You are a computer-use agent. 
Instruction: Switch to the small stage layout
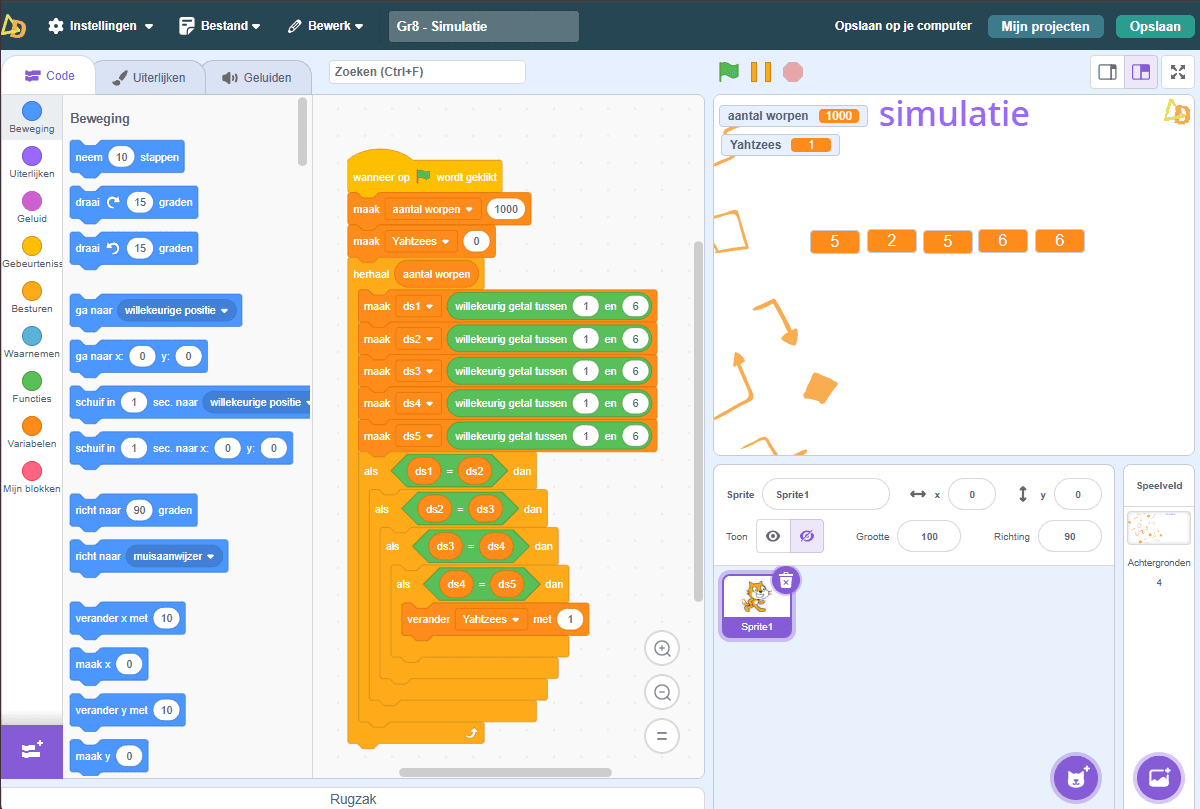click(x=1107, y=72)
